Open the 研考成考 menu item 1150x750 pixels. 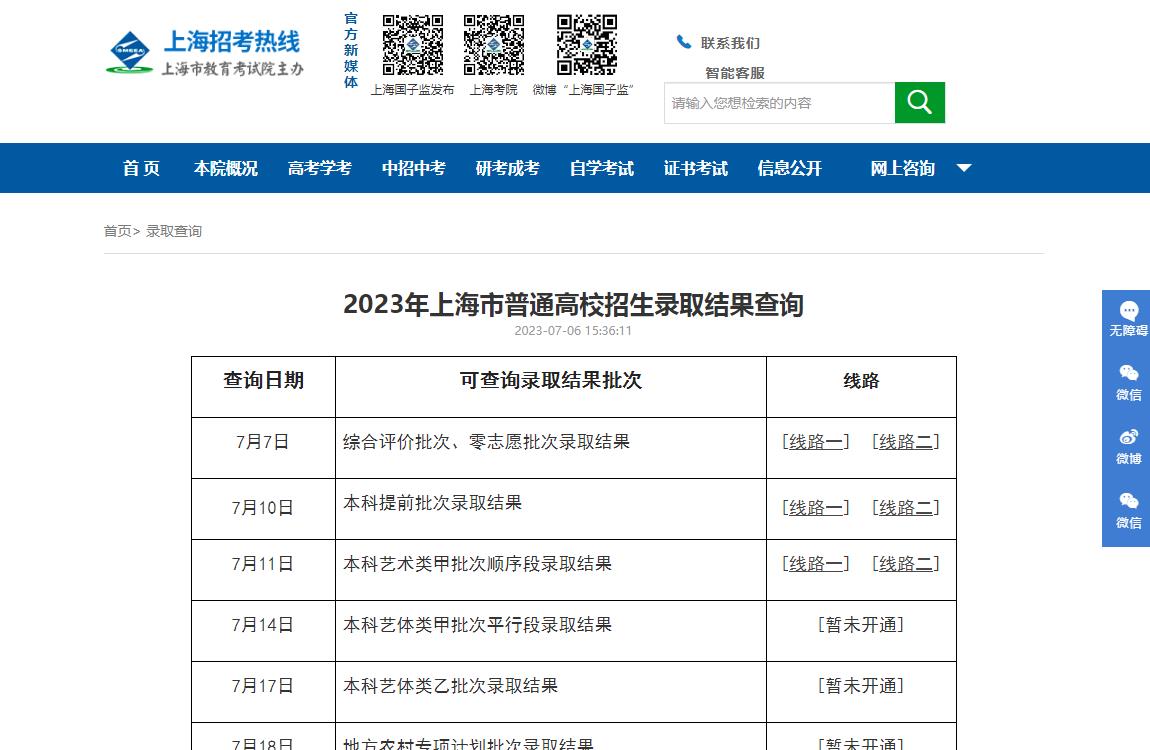[508, 169]
